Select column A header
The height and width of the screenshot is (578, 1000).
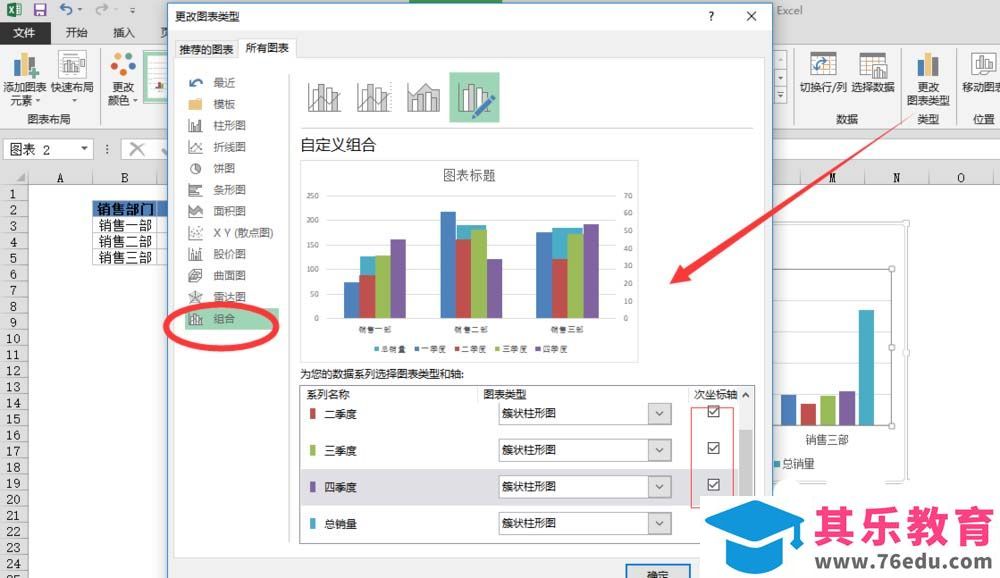pyautogui.click(x=61, y=177)
